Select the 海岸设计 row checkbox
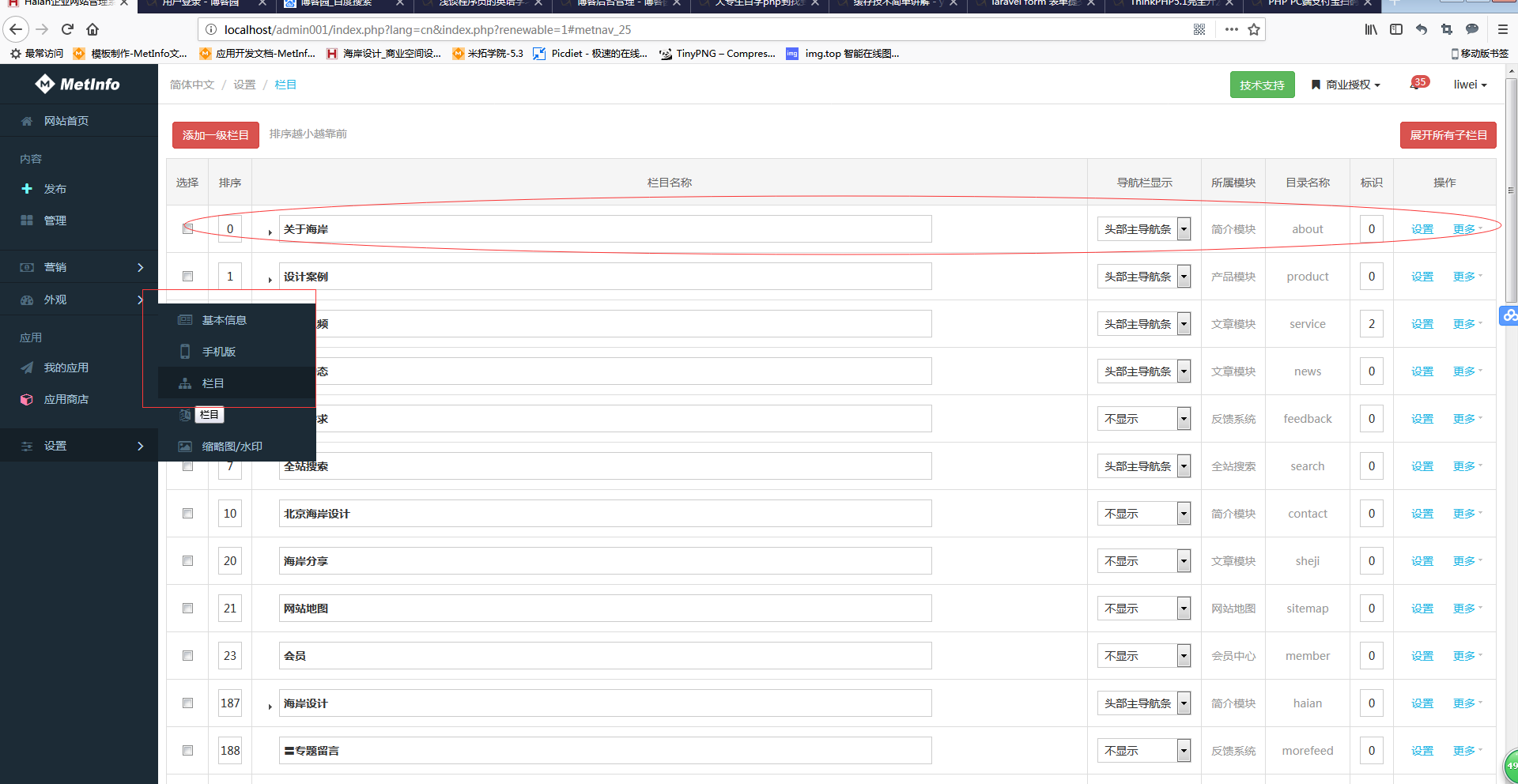Screen dimensions: 1518x784 click(x=187, y=703)
